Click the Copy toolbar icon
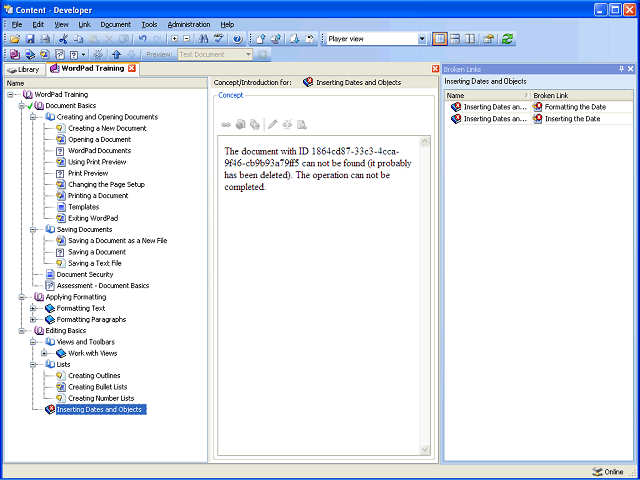Image resolution: width=640 pixels, height=480 pixels. click(x=78, y=39)
